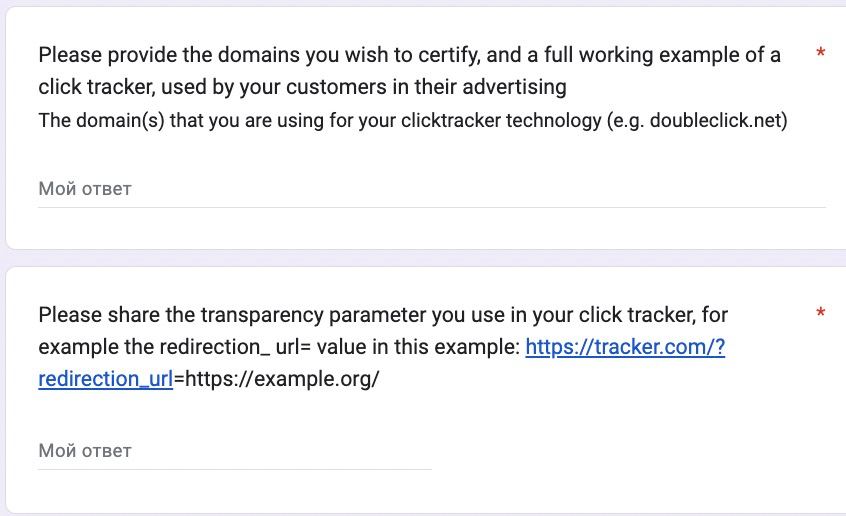Screen dimensions: 846x516
Task: Focus the transparency parameter 'Мой ответ' field
Action: click(235, 451)
